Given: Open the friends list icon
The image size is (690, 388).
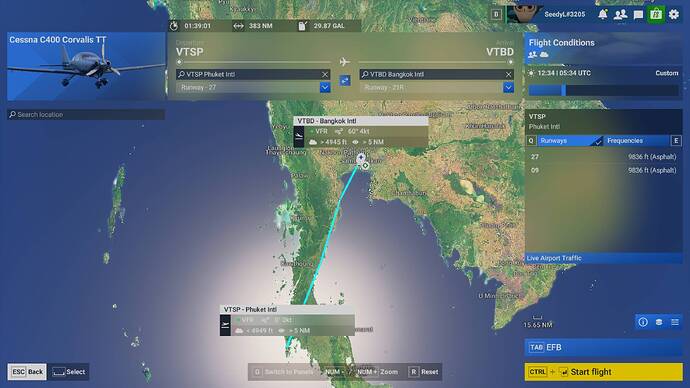Looking at the screenshot, I should tap(620, 15).
